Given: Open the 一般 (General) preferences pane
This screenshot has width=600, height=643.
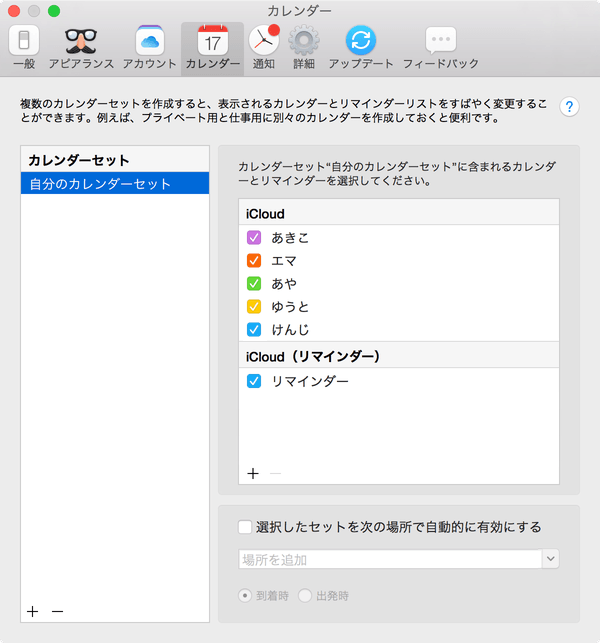Looking at the screenshot, I should pyautogui.click(x=24, y=47).
